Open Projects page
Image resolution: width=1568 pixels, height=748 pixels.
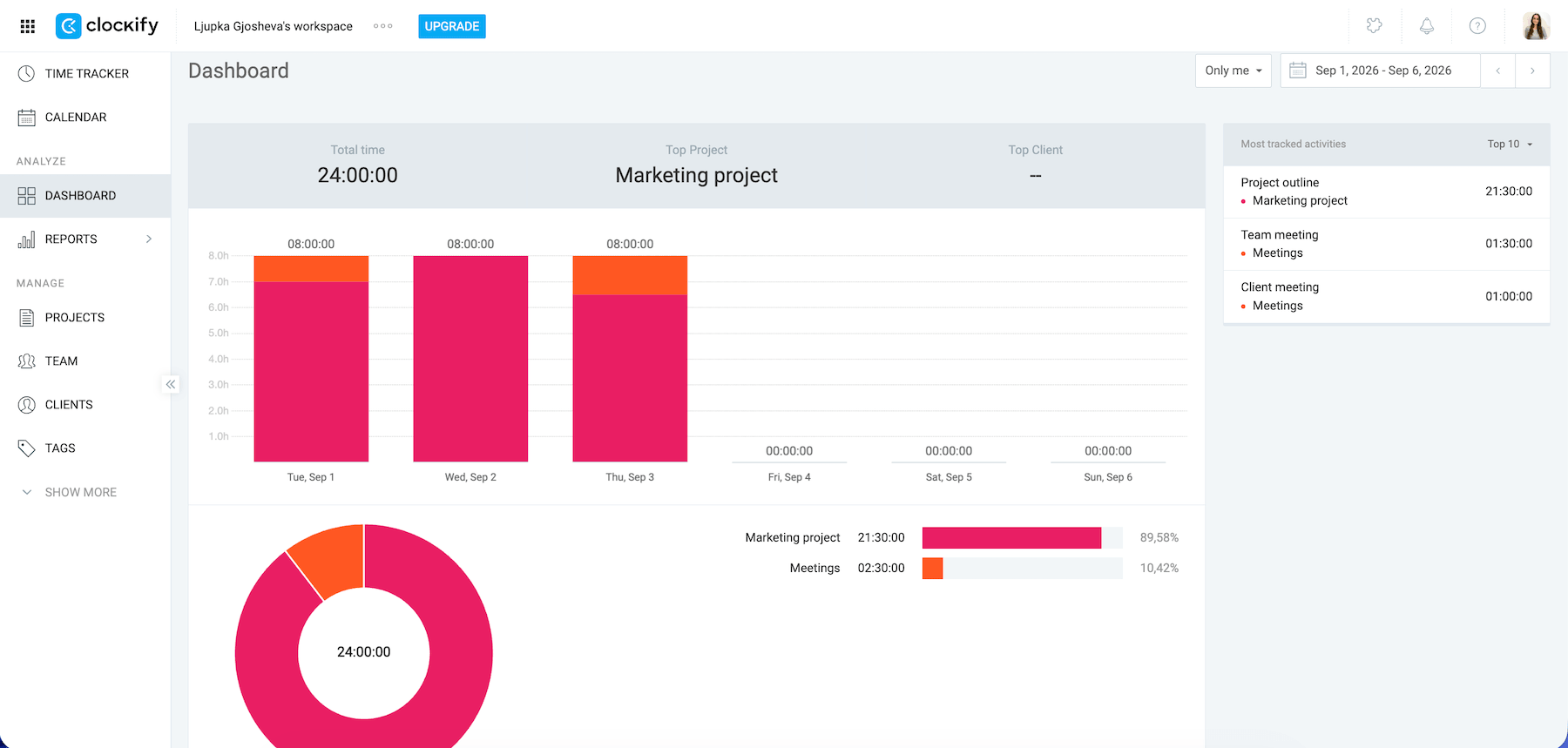(x=85, y=318)
